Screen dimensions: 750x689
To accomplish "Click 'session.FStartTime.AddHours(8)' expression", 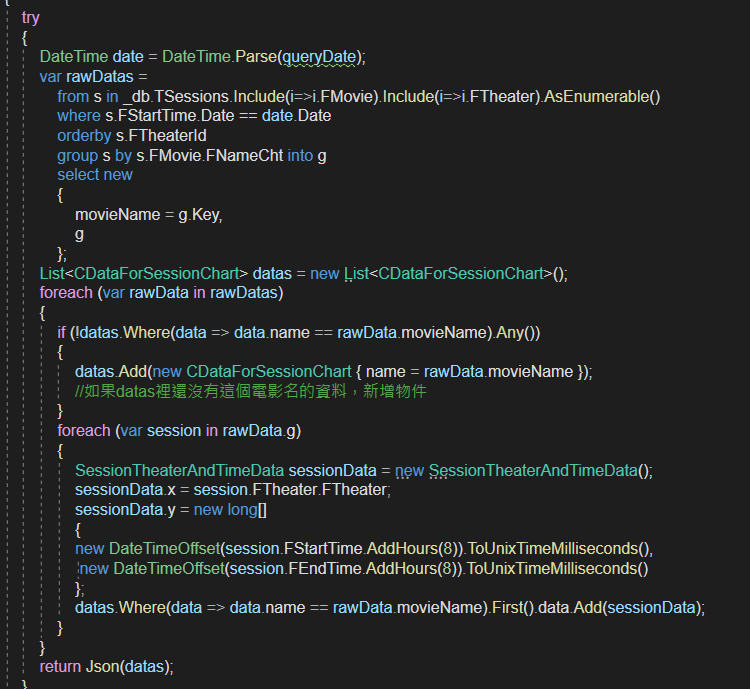I will point(339,549).
